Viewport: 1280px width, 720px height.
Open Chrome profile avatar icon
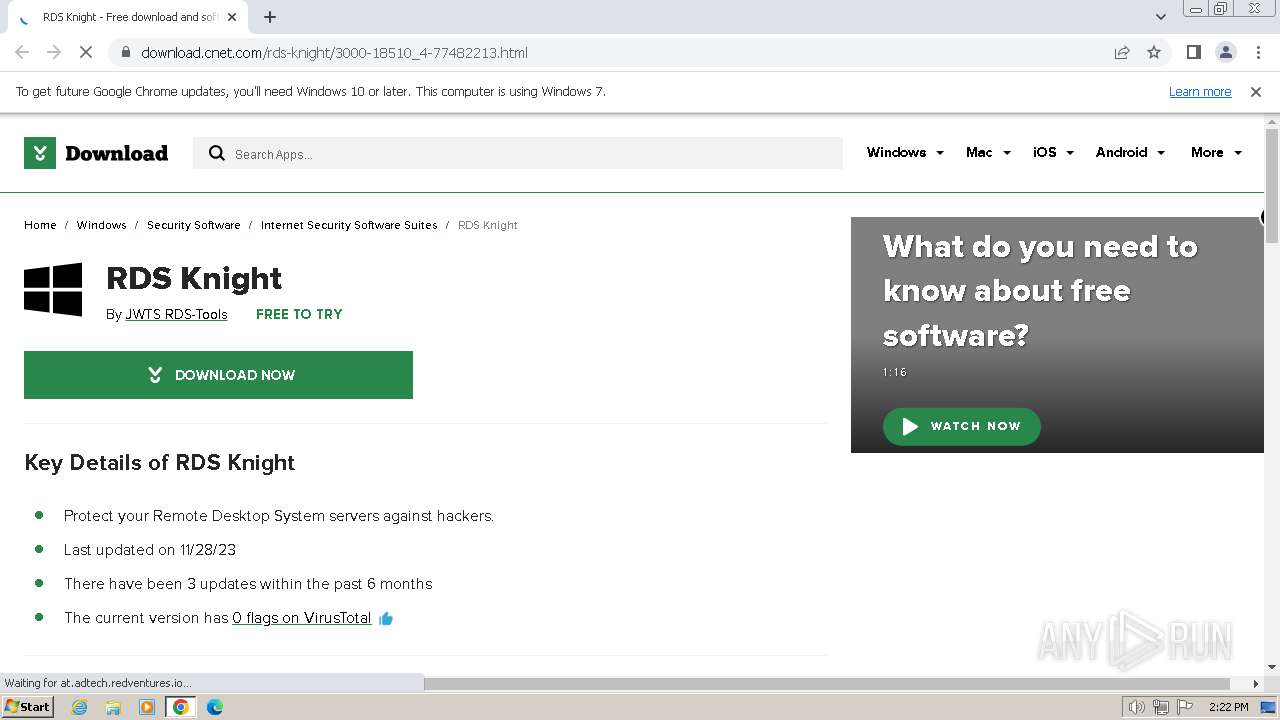(1225, 53)
